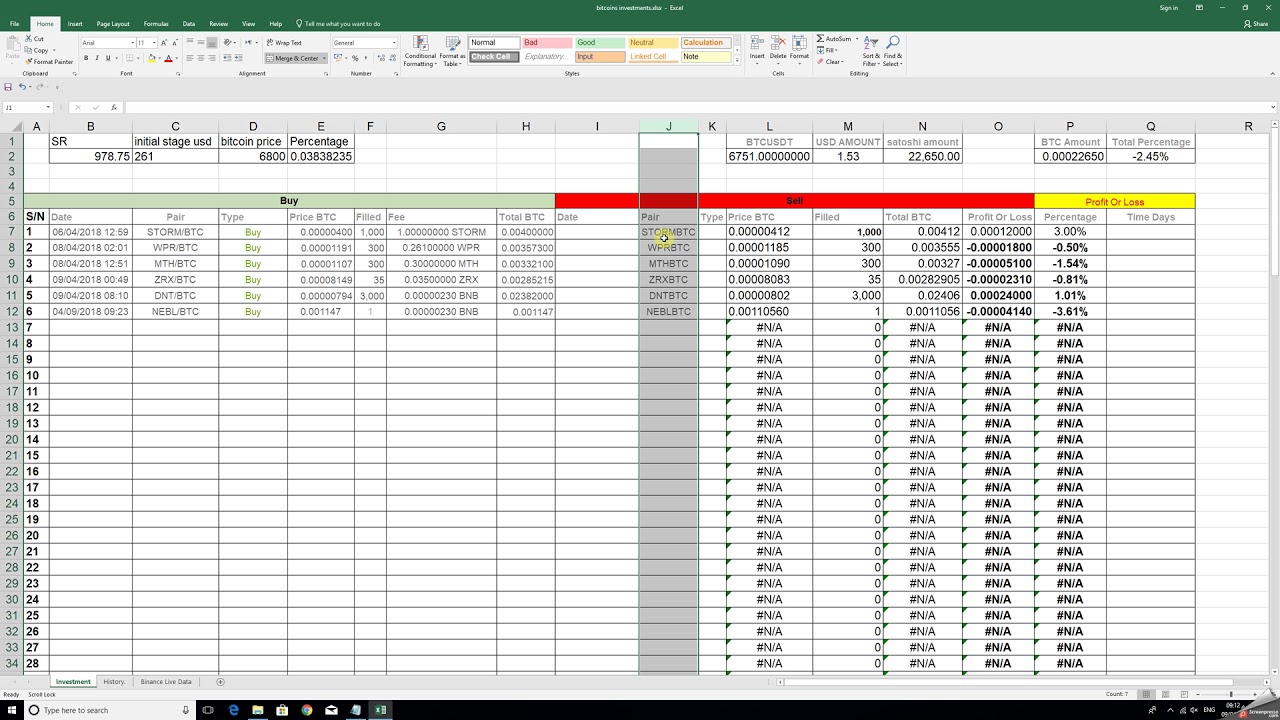1280x720 pixels.
Task: Align text right
Action: [x=212, y=58]
